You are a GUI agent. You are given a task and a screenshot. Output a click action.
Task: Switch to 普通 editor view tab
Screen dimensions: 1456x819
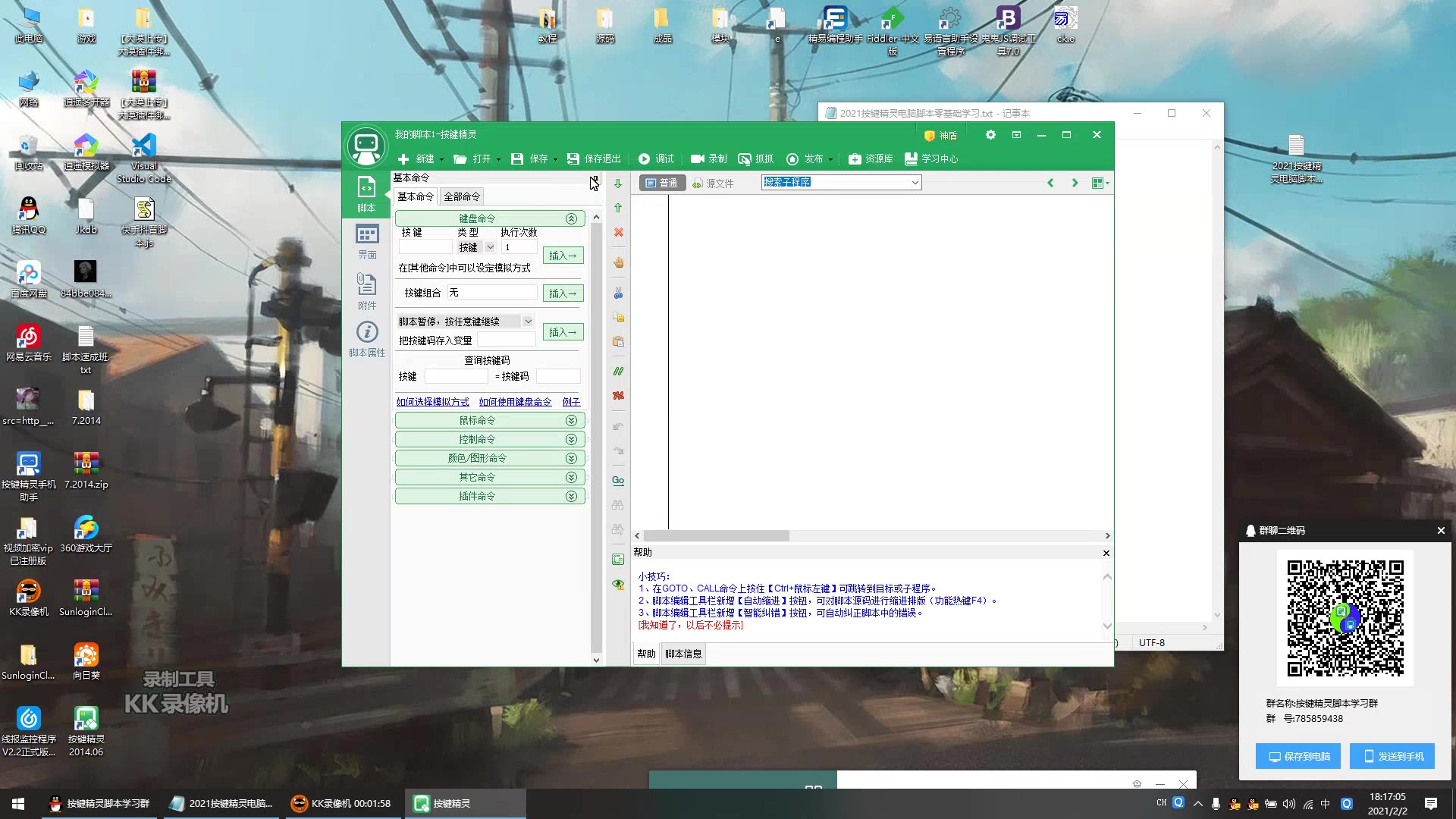(x=661, y=183)
